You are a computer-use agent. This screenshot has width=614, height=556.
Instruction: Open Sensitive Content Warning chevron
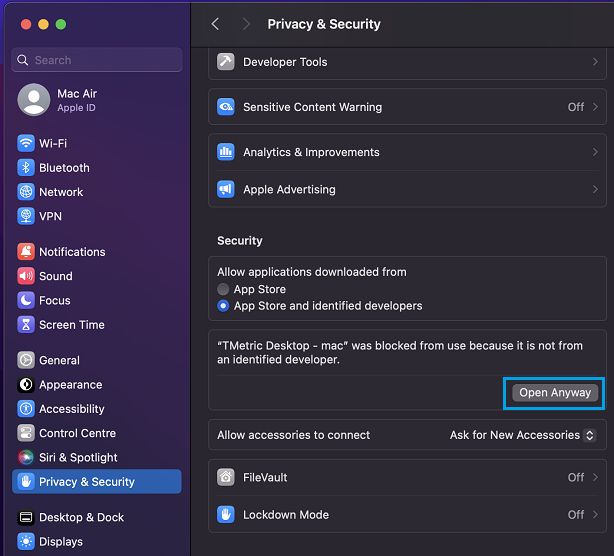point(595,107)
